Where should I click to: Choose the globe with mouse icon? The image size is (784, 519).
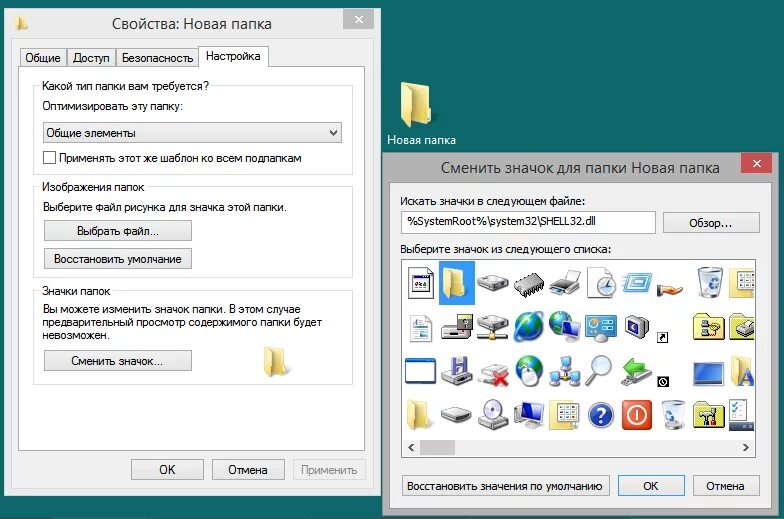click(528, 370)
